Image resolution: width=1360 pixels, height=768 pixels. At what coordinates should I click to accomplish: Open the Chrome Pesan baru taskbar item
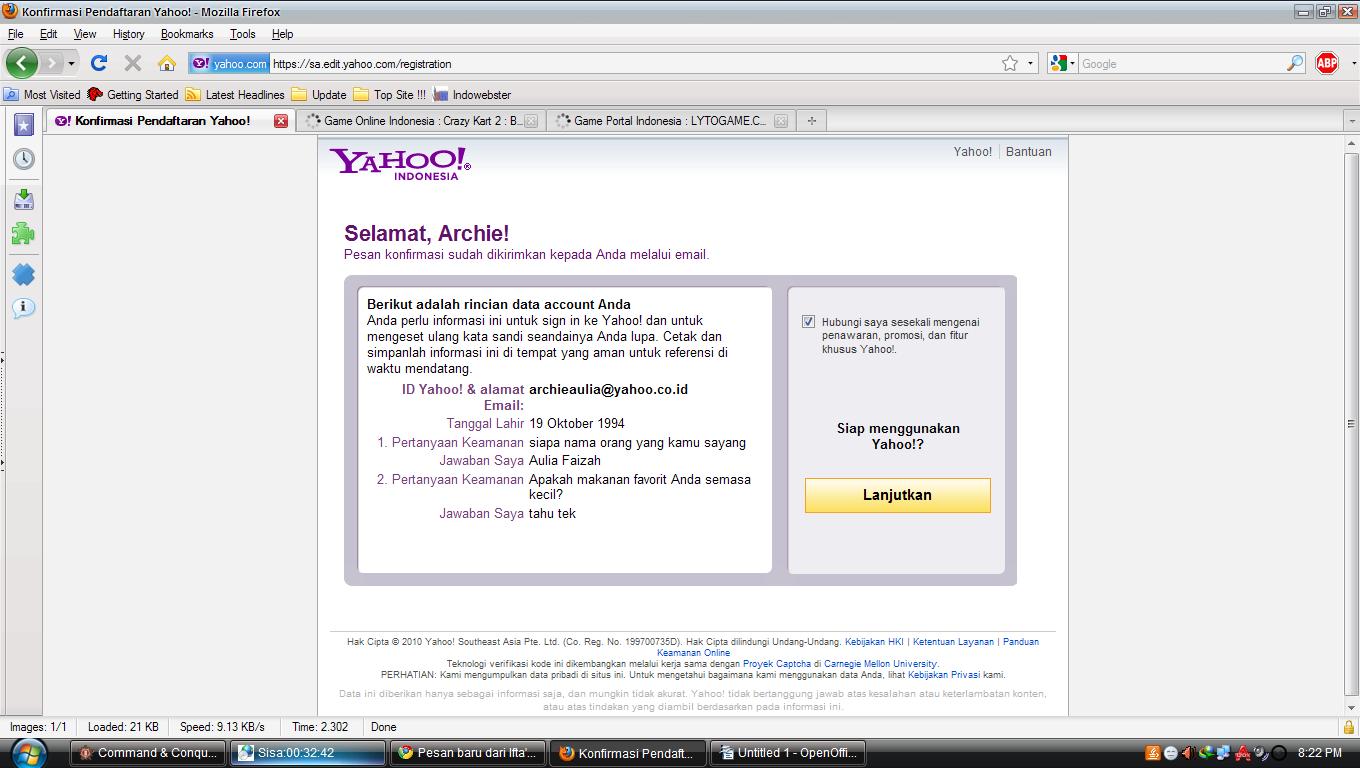[x=468, y=753]
